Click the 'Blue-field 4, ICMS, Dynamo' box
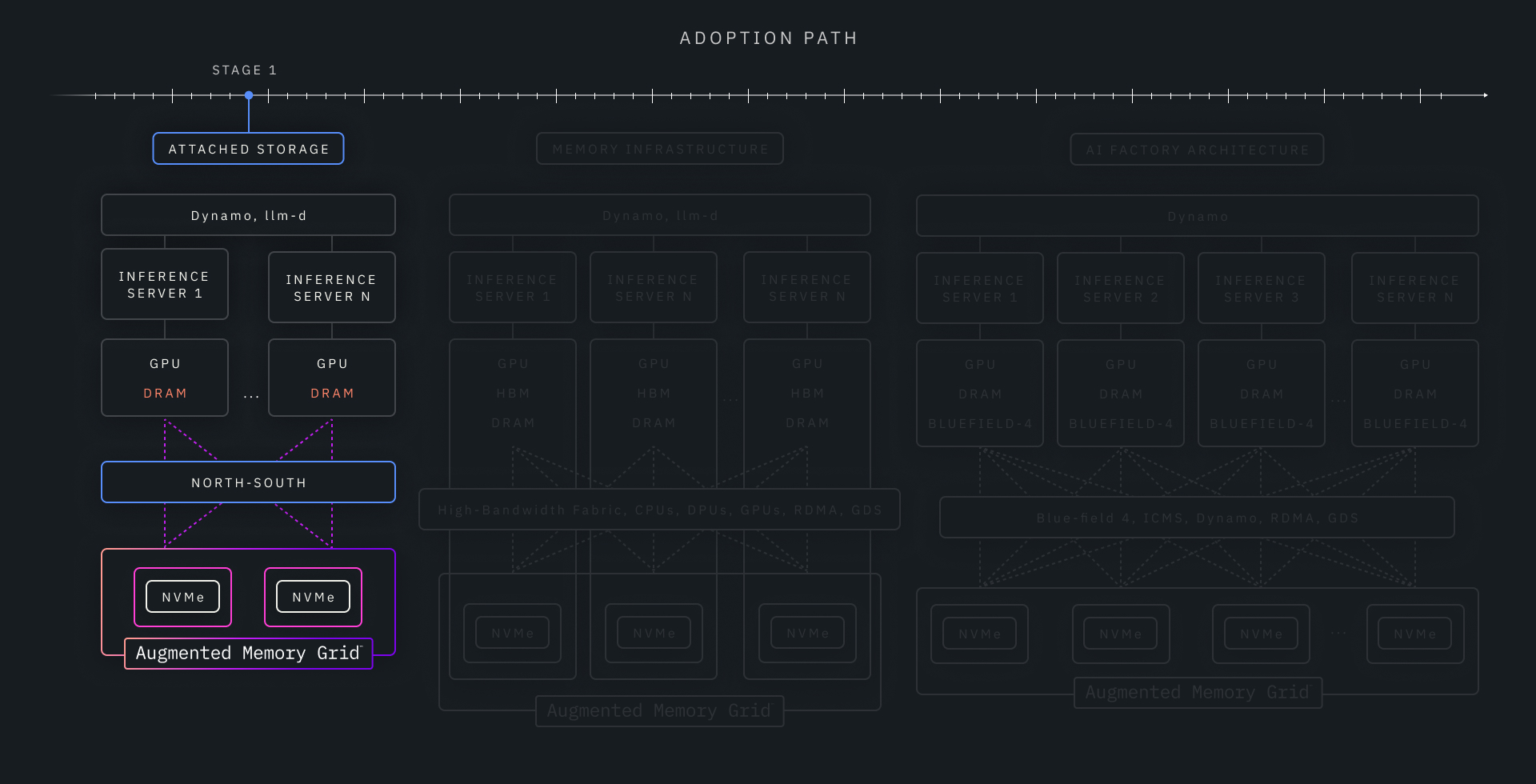The image size is (1536, 784). (1197, 518)
